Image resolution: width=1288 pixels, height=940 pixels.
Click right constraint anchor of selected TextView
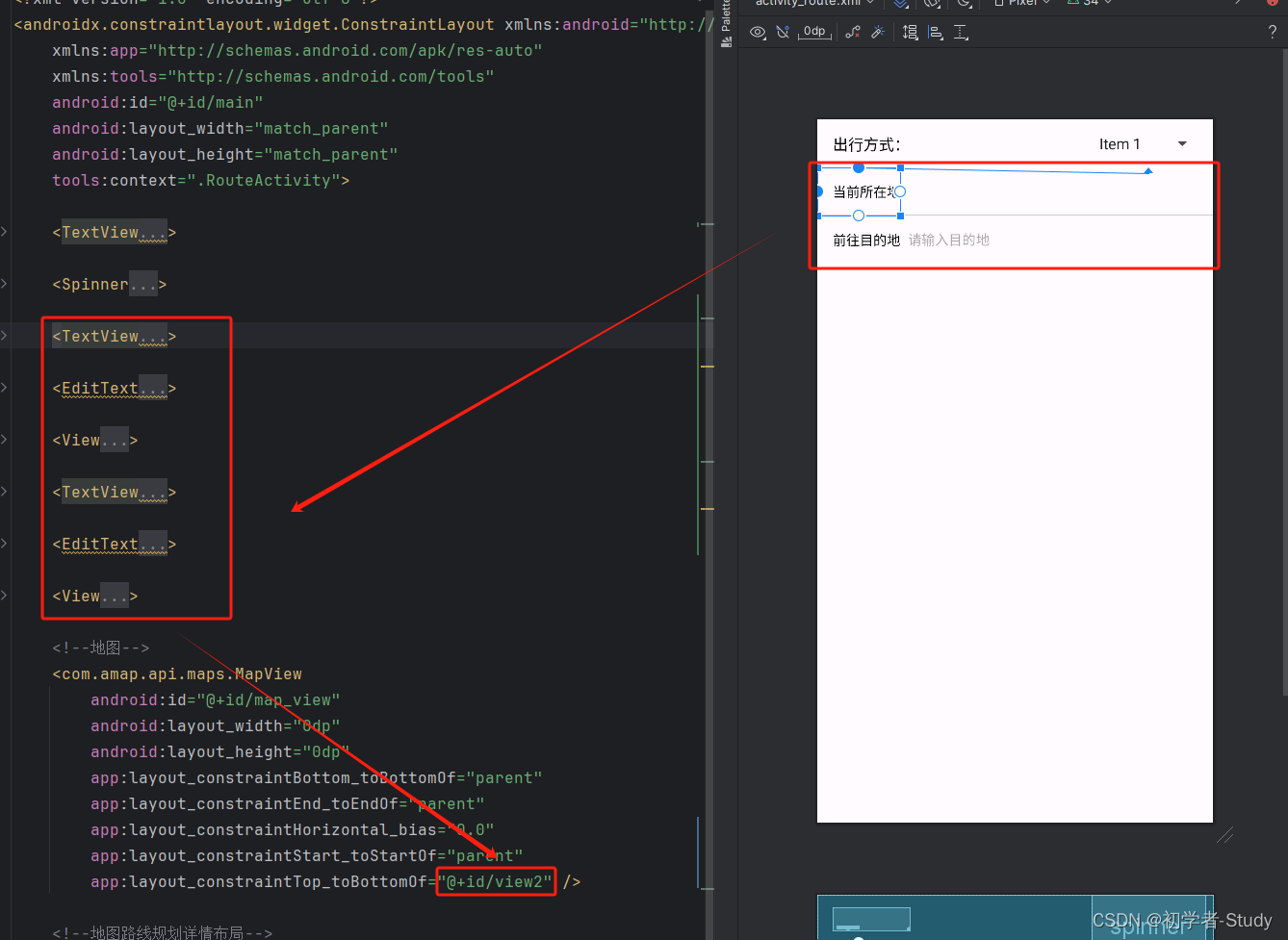(x=900, y=191)
